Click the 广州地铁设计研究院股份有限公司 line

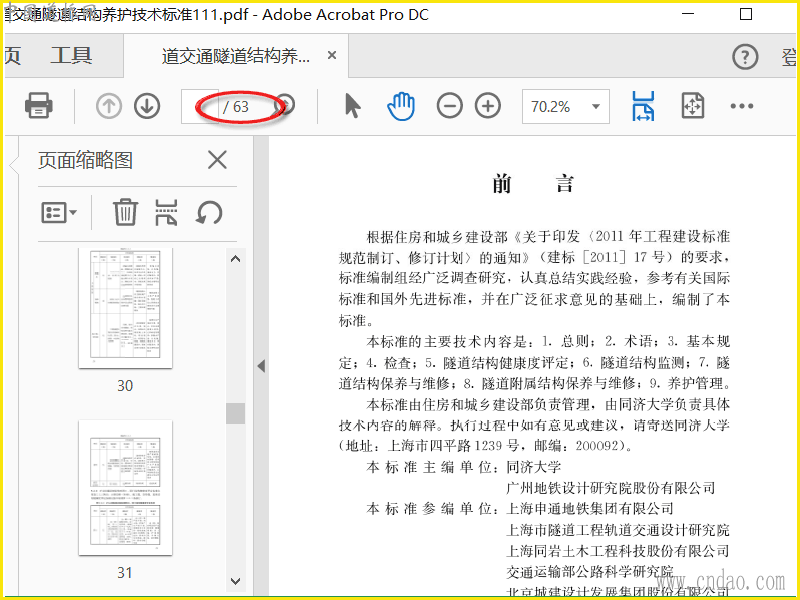pyautogui.click(x=611, y=488)
